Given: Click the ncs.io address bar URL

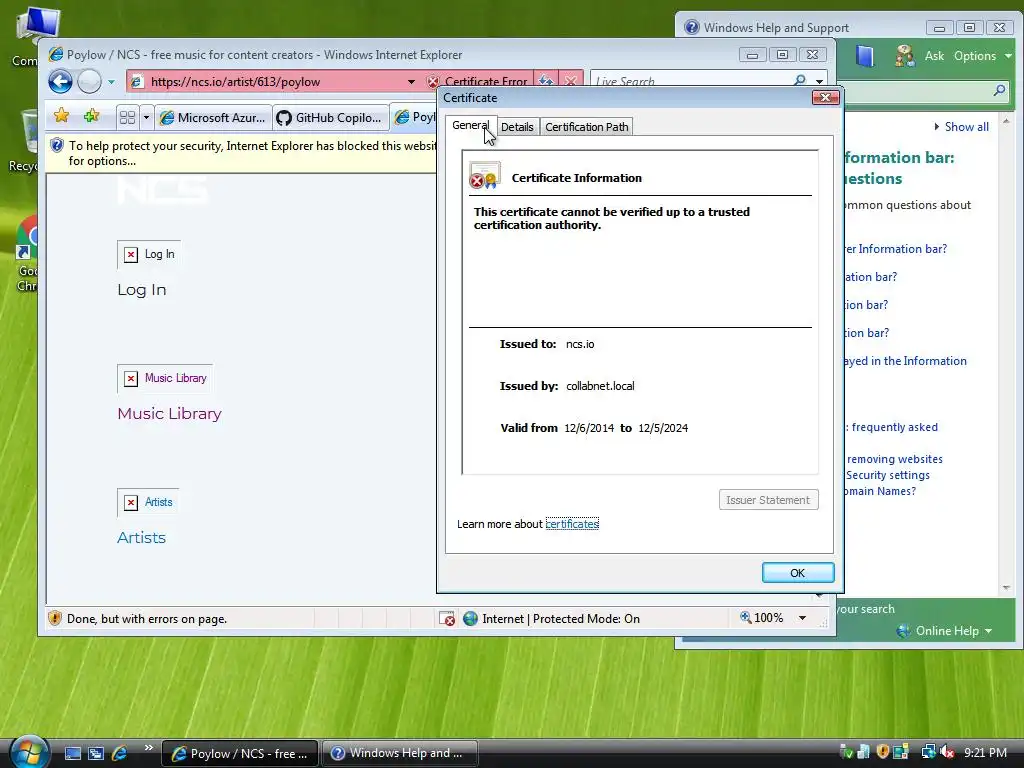Looking at the screenshot, I should 235,82.
